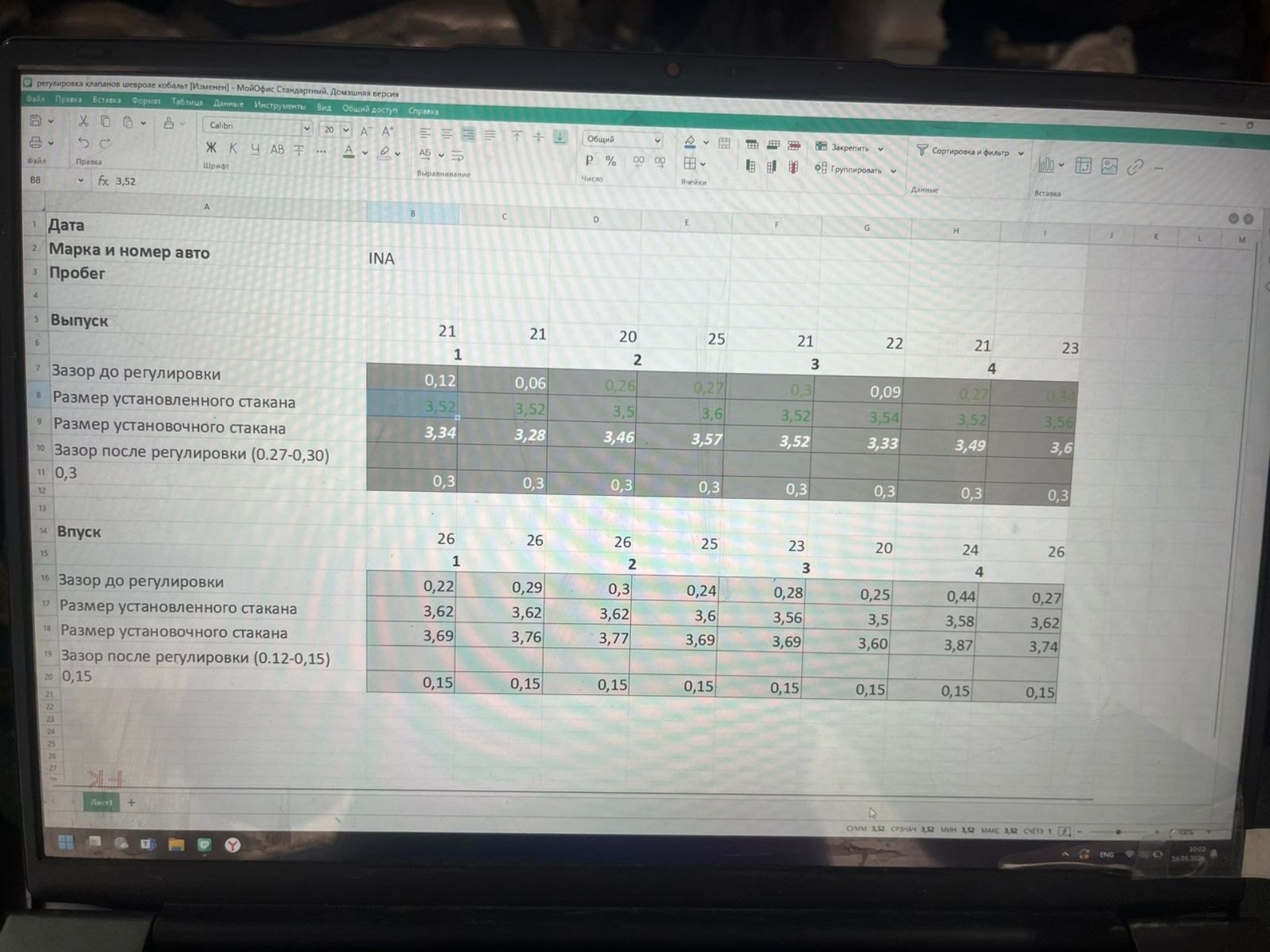The height and width of the screenshot is (952, 1270).
Task: Apply percent number format
Action: point(611,161)
